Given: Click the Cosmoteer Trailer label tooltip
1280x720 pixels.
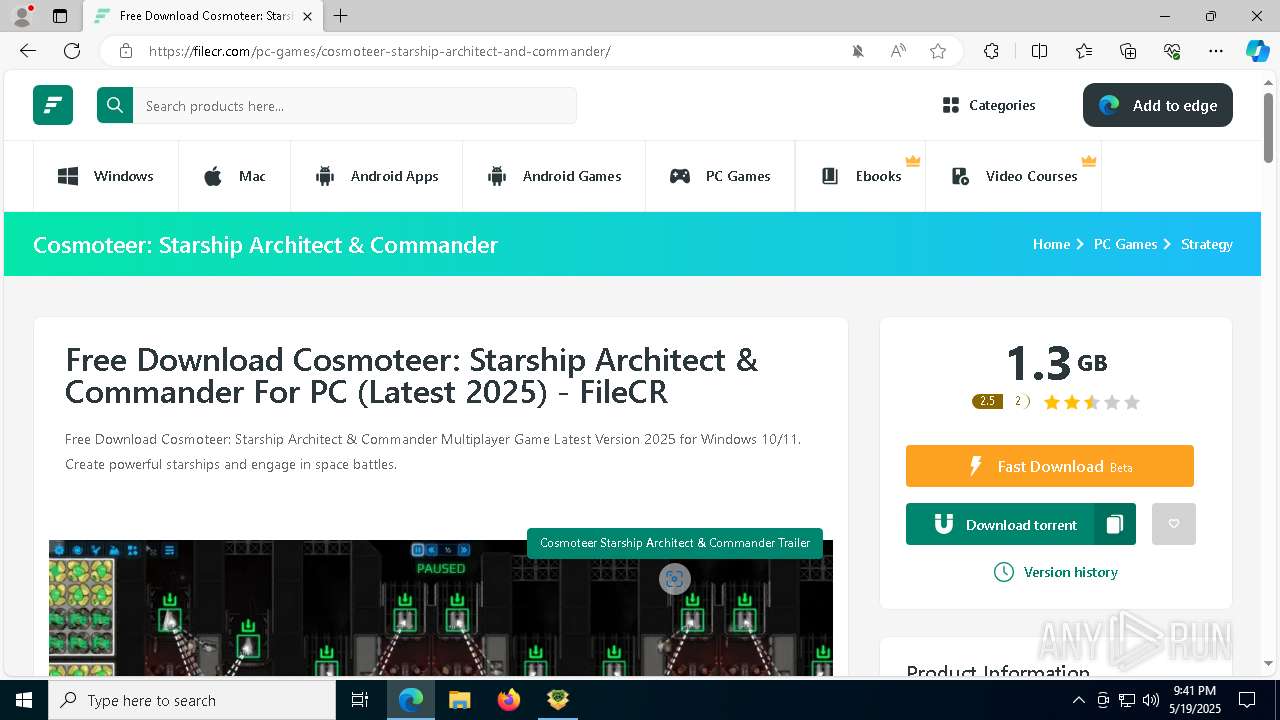Looking at the screenshot, I should [x=675, y=543].
